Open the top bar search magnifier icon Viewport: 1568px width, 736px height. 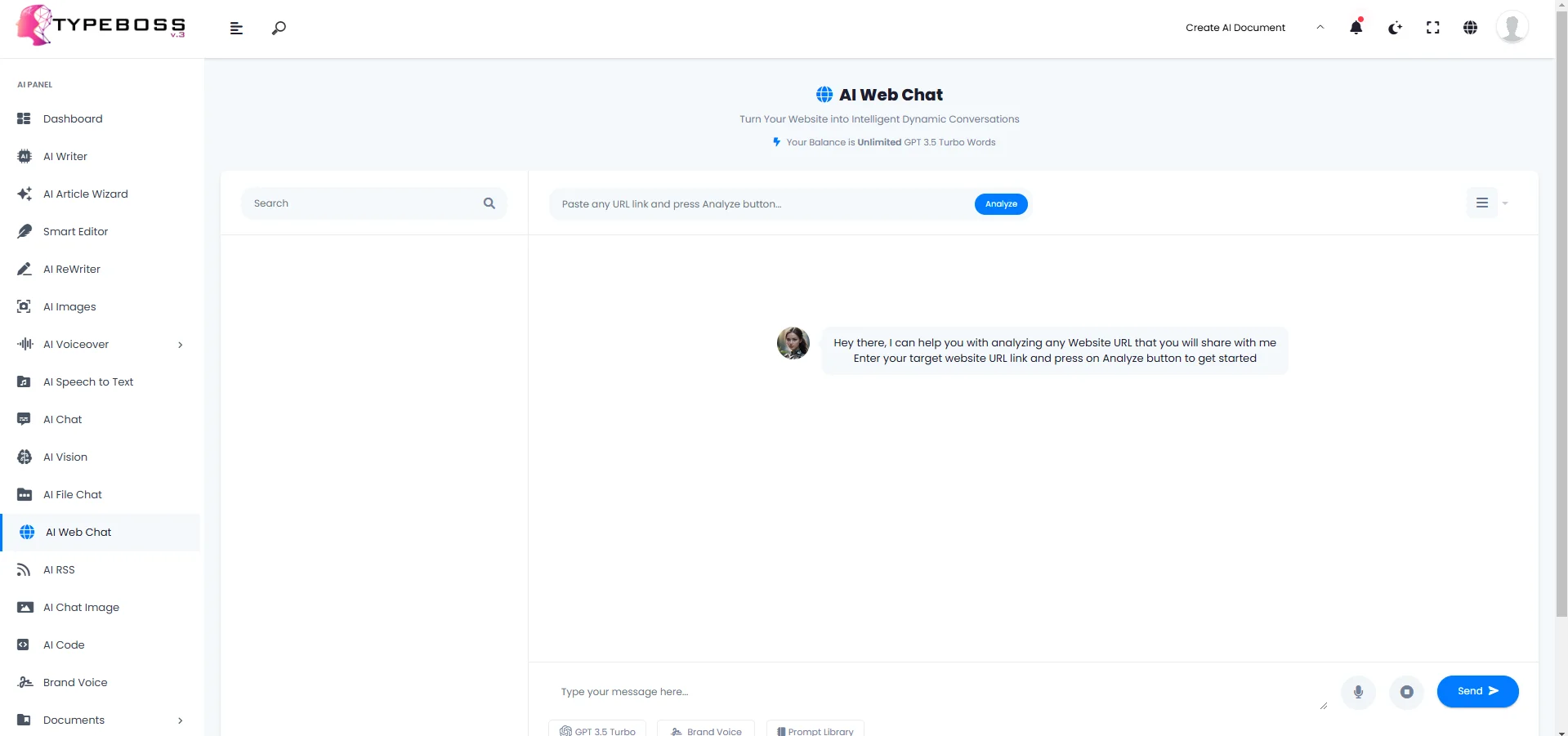tap(279, 29)
